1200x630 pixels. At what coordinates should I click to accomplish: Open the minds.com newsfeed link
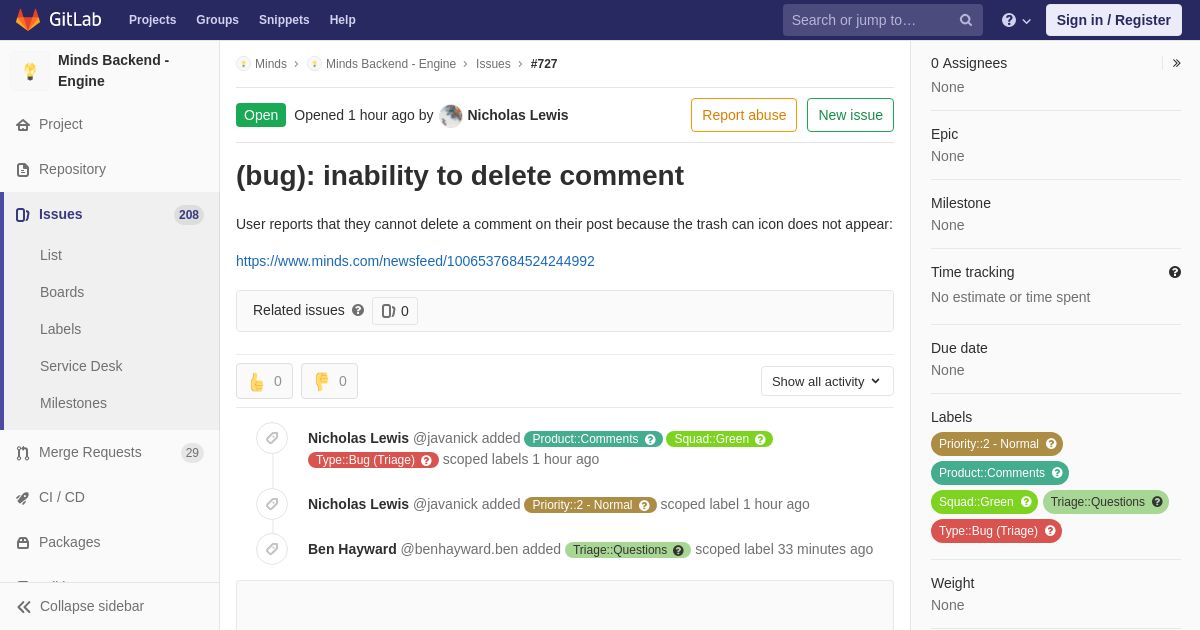tap(415, 261)
